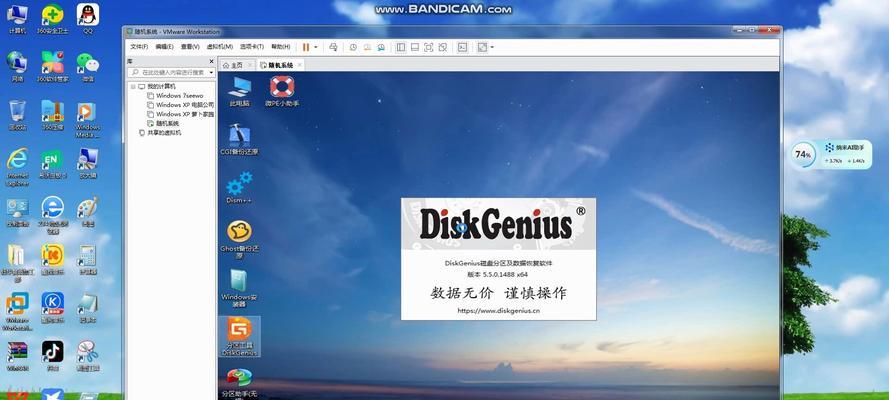
Task: Open the 360安全卫士 desktop icon
Action: click(52, 18)
